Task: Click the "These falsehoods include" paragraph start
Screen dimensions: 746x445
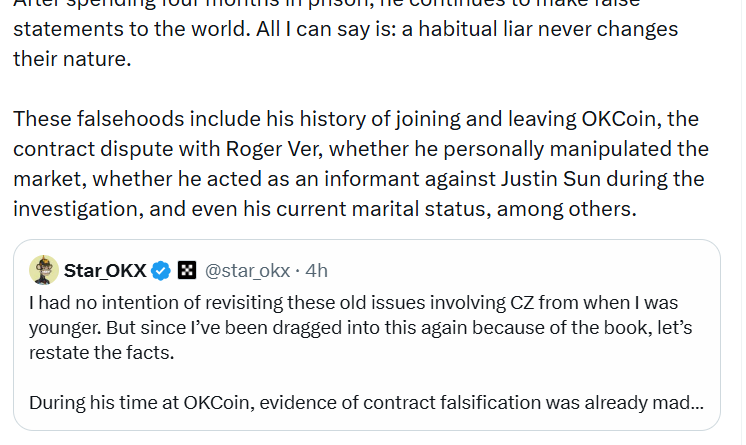Action: (x=120, y=119)
